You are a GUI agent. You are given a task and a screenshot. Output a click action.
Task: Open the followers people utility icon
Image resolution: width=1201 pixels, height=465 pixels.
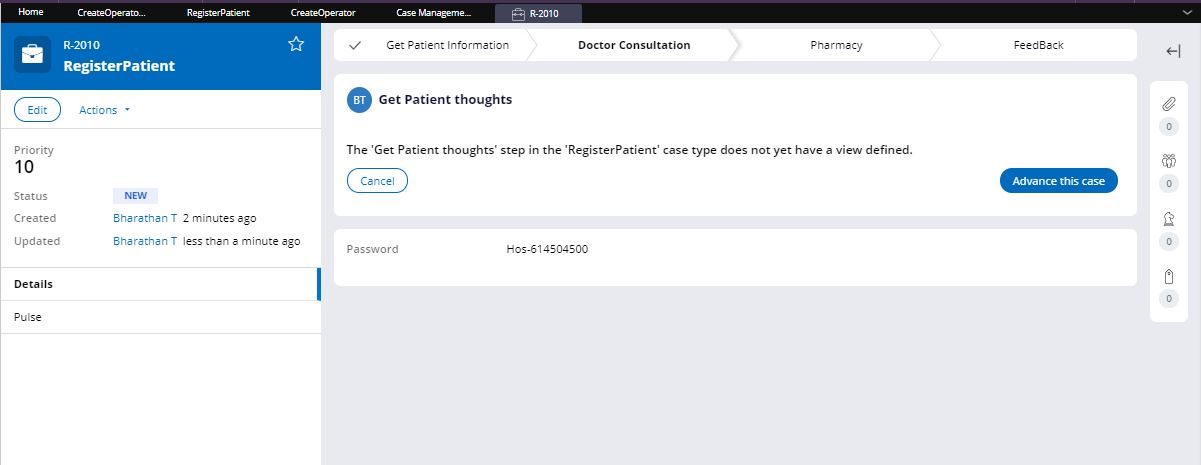tap(1168, 162)
